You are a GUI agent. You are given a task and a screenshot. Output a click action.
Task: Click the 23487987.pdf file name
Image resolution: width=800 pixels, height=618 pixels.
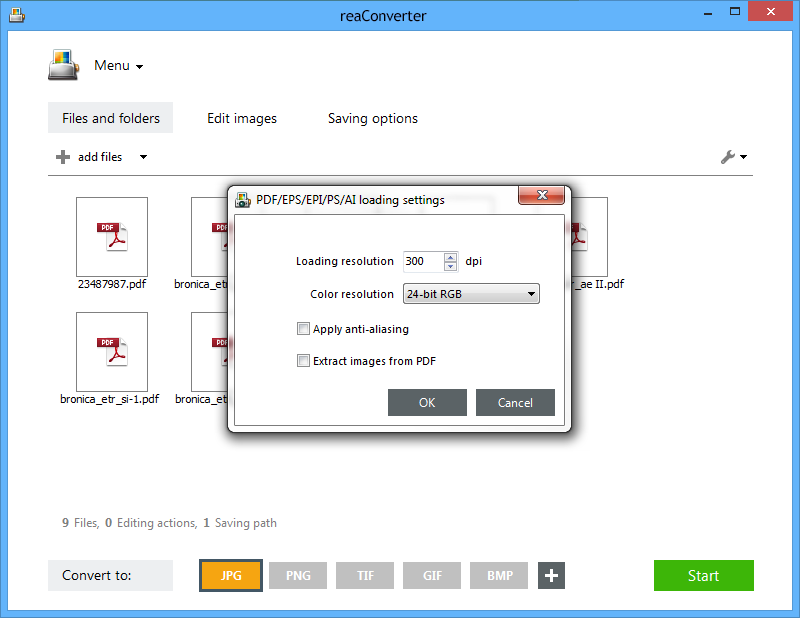pos(112,284)
